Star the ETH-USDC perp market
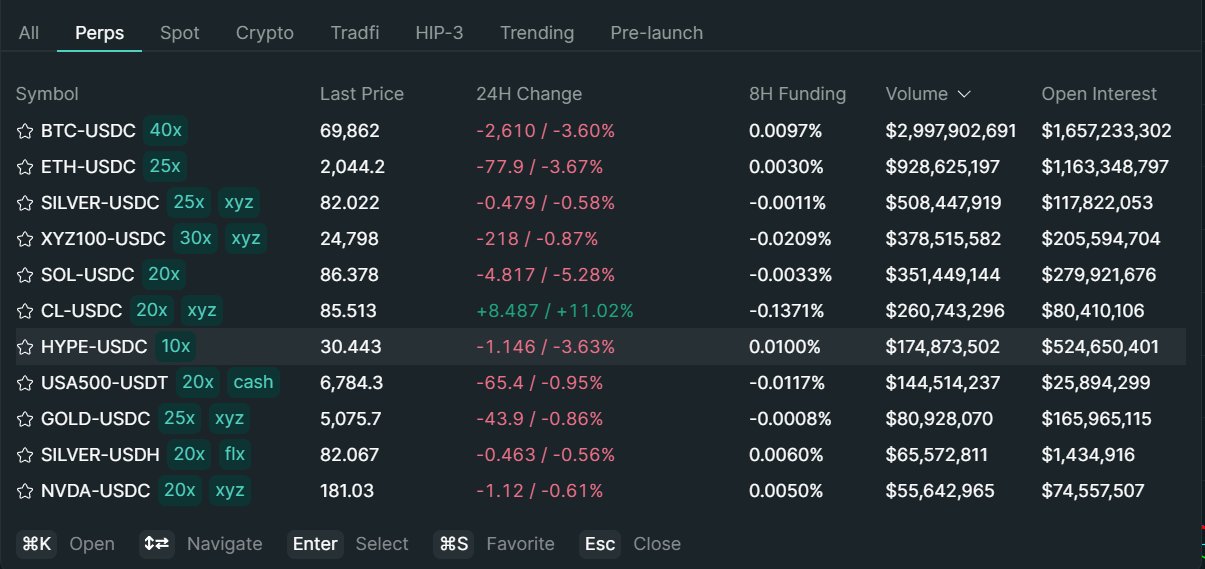Image resolution: width=1205 pixels, height=569 pixels. coord(25,167)
